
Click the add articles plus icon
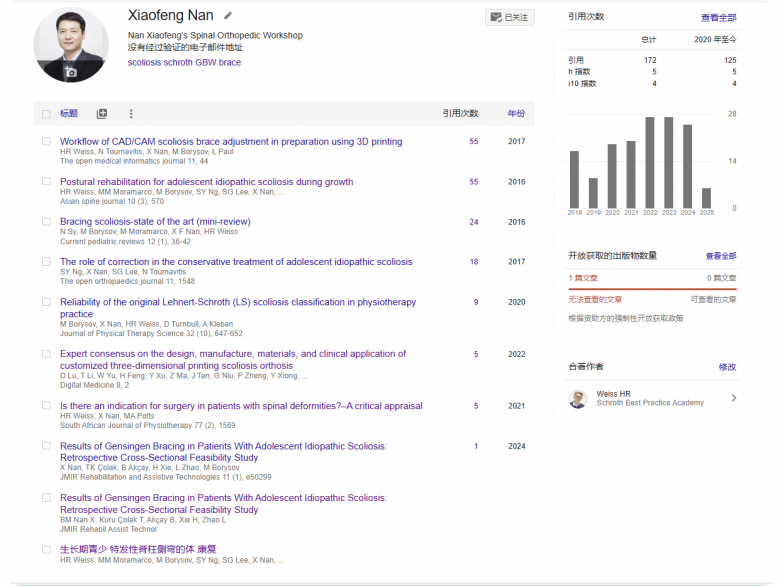tap(101, 114)
